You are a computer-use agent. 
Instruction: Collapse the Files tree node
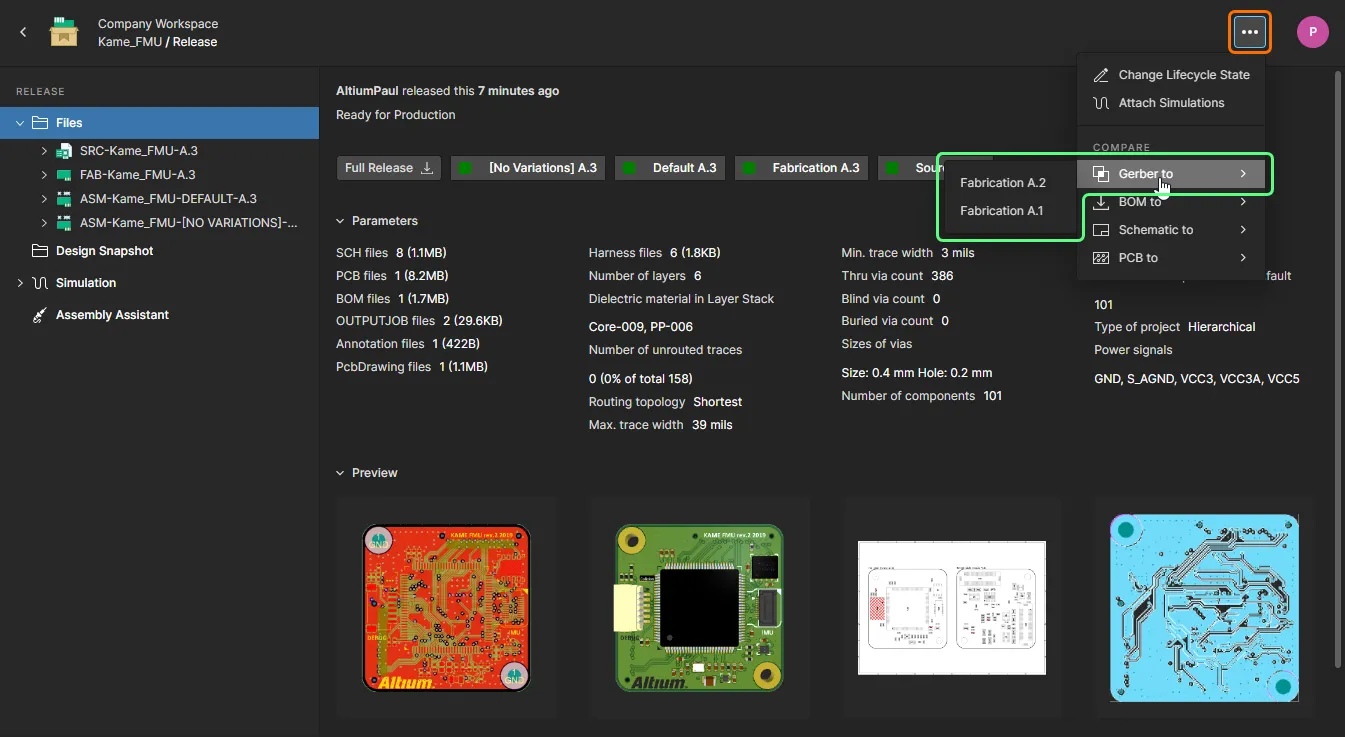[20, 123]
